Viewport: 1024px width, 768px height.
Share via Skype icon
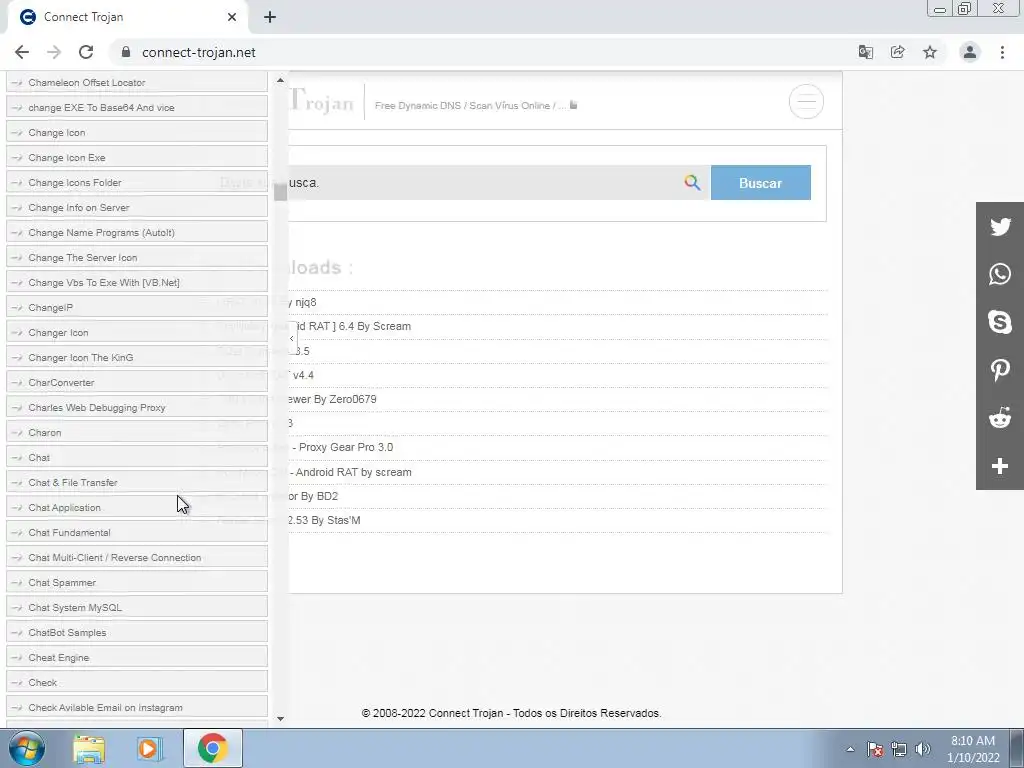click(x=1000, y=322)
